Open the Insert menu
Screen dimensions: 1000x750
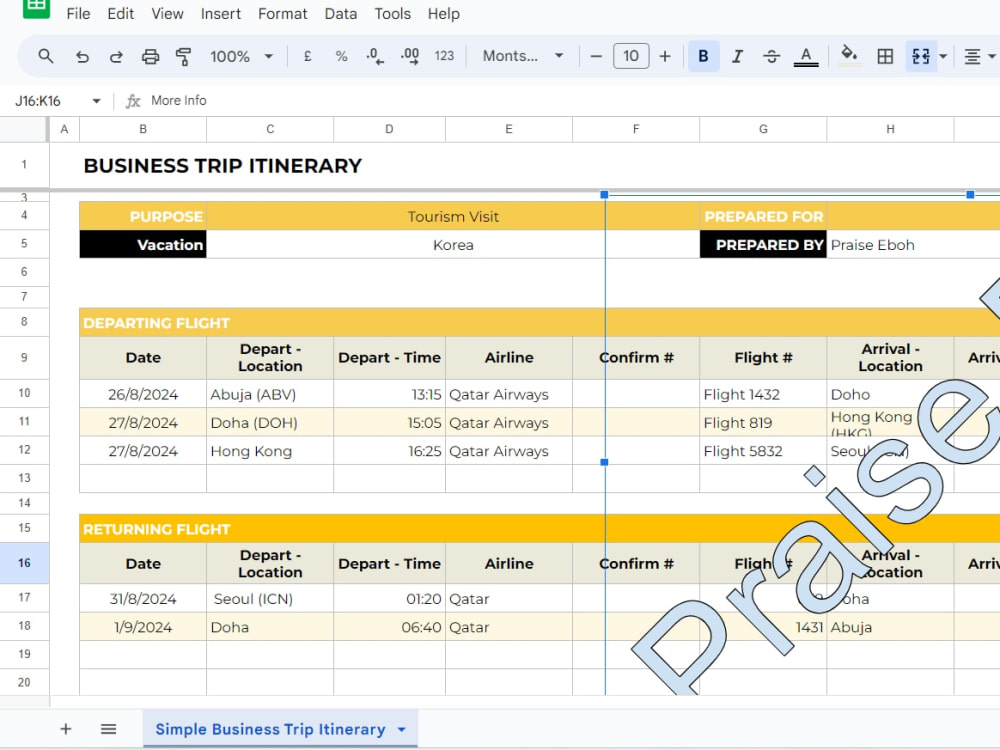(x=221, y=13)
